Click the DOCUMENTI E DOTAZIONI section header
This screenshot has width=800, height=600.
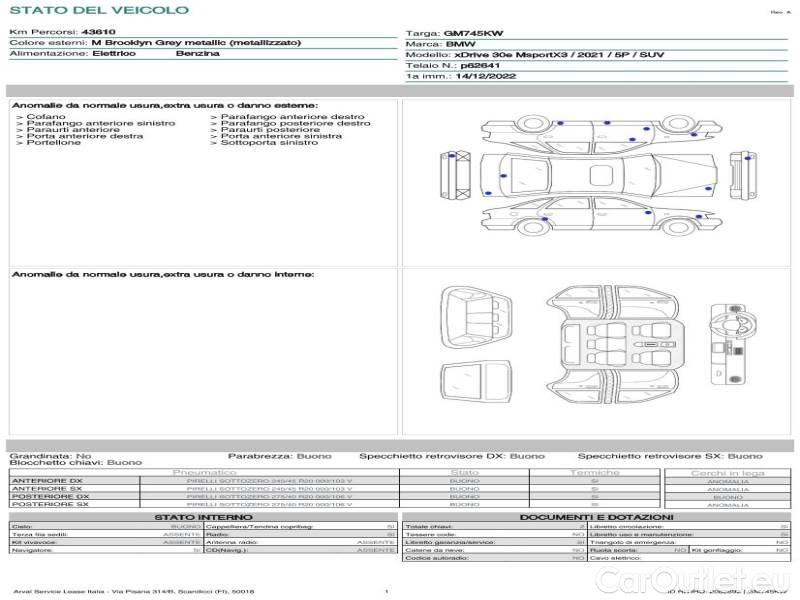click(x=595, y=517)
